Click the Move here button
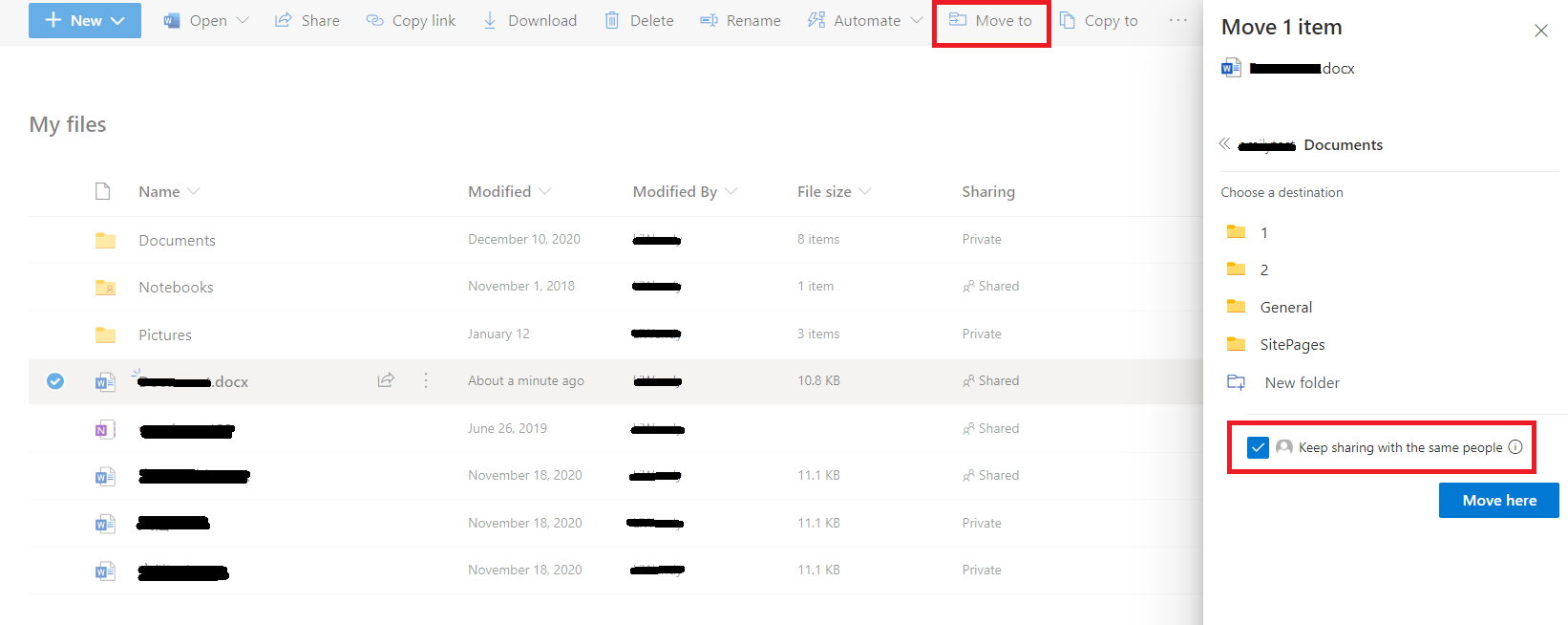The height and width of the screenshot is (625, 1568). (1499, 500)
